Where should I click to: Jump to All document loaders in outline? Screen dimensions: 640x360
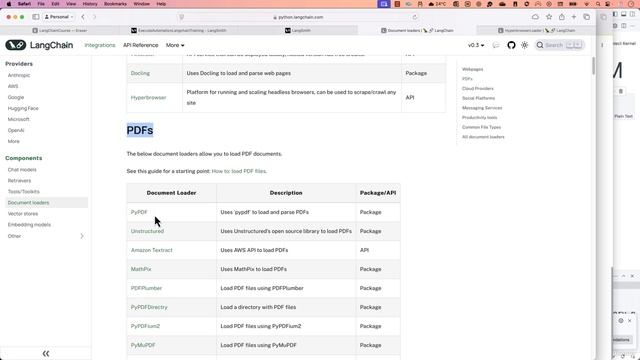[483, 137]
